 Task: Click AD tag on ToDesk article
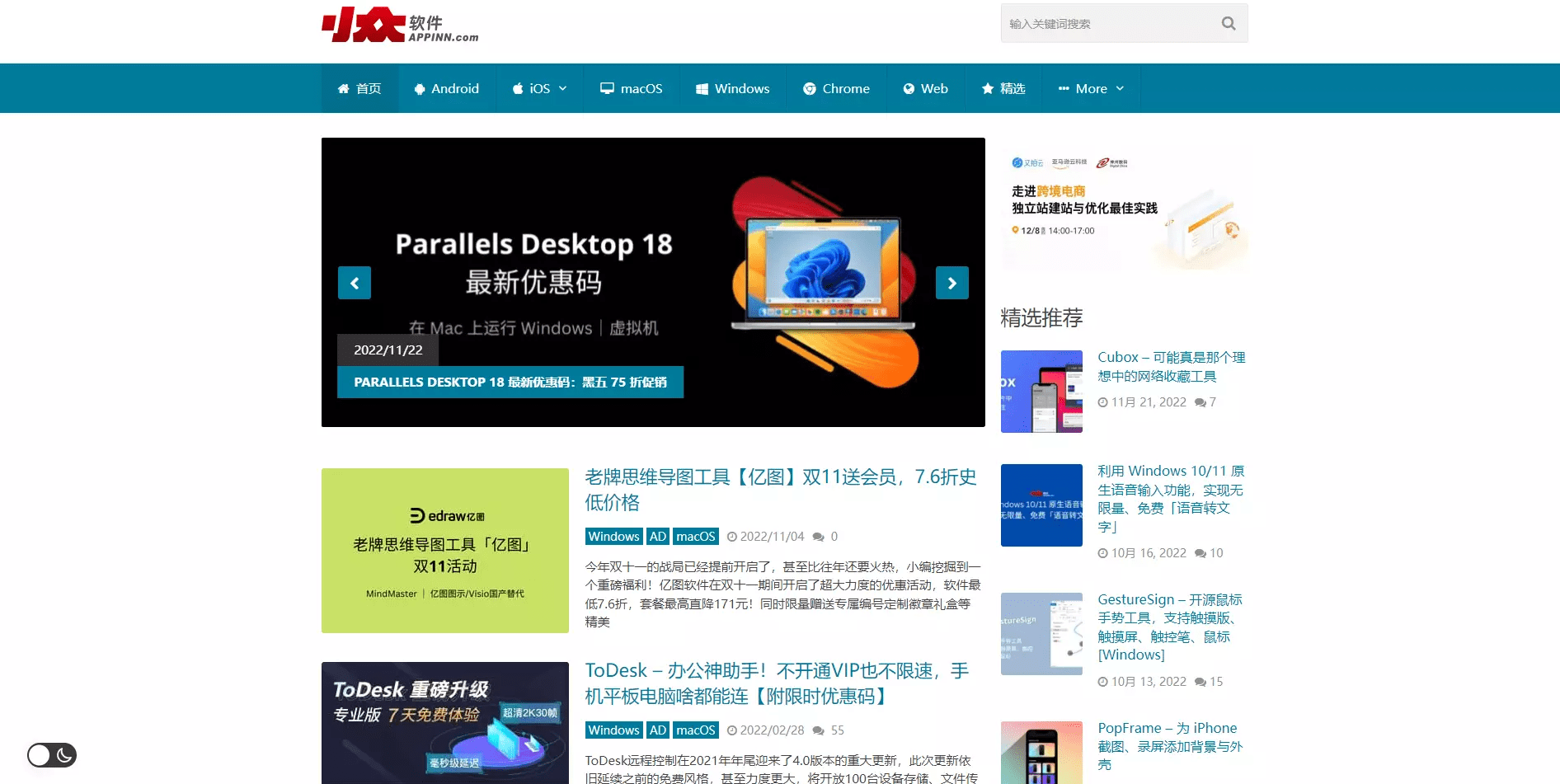tap(658, 730)
